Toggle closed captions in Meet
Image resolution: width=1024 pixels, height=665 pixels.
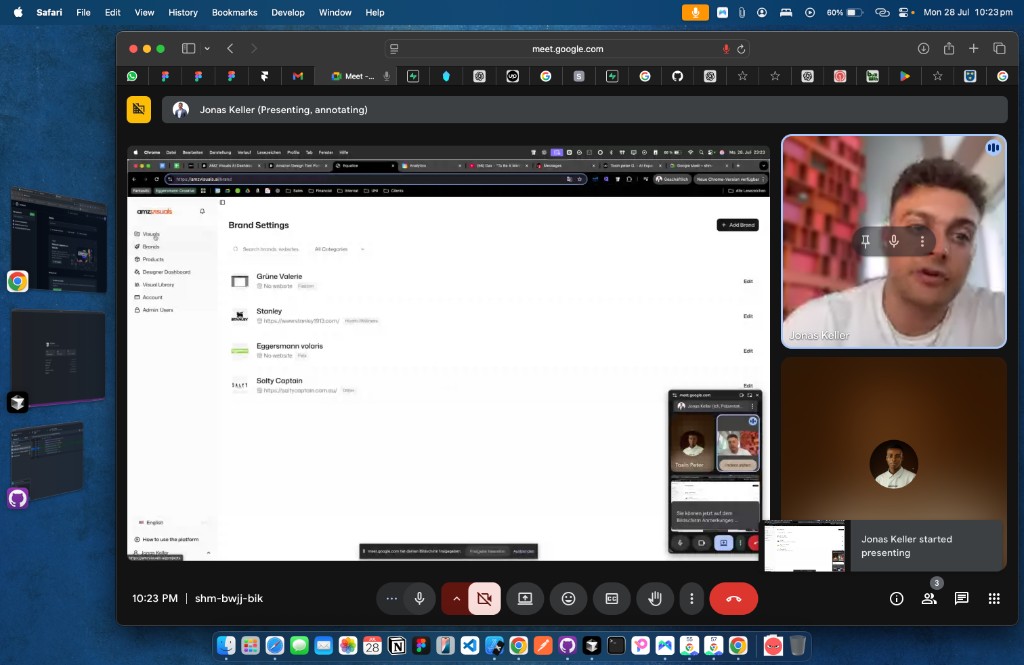612,598
